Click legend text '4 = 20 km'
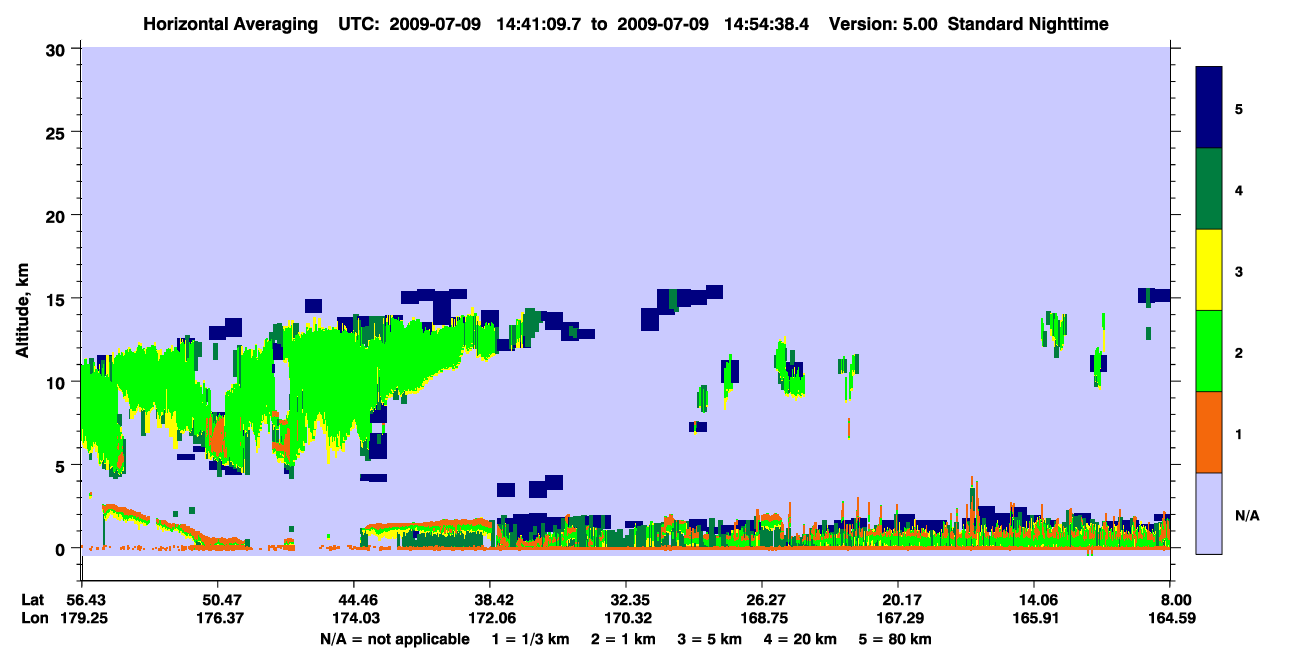The width and height of the screenshot is (1300, 667). click(x=802, y=638)
